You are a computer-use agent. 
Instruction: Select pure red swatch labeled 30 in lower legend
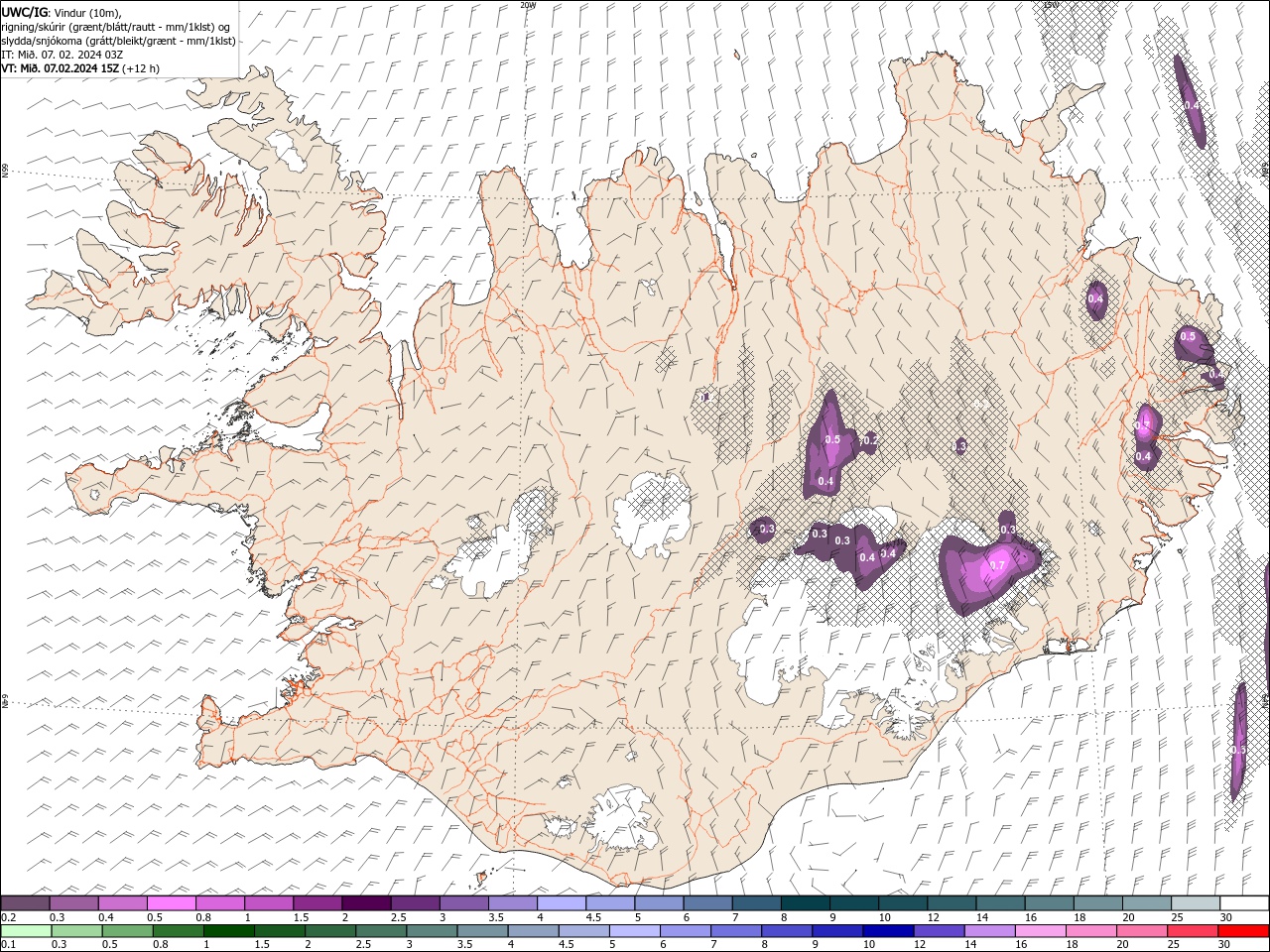pyautogui.click(x=1242, y=931)
